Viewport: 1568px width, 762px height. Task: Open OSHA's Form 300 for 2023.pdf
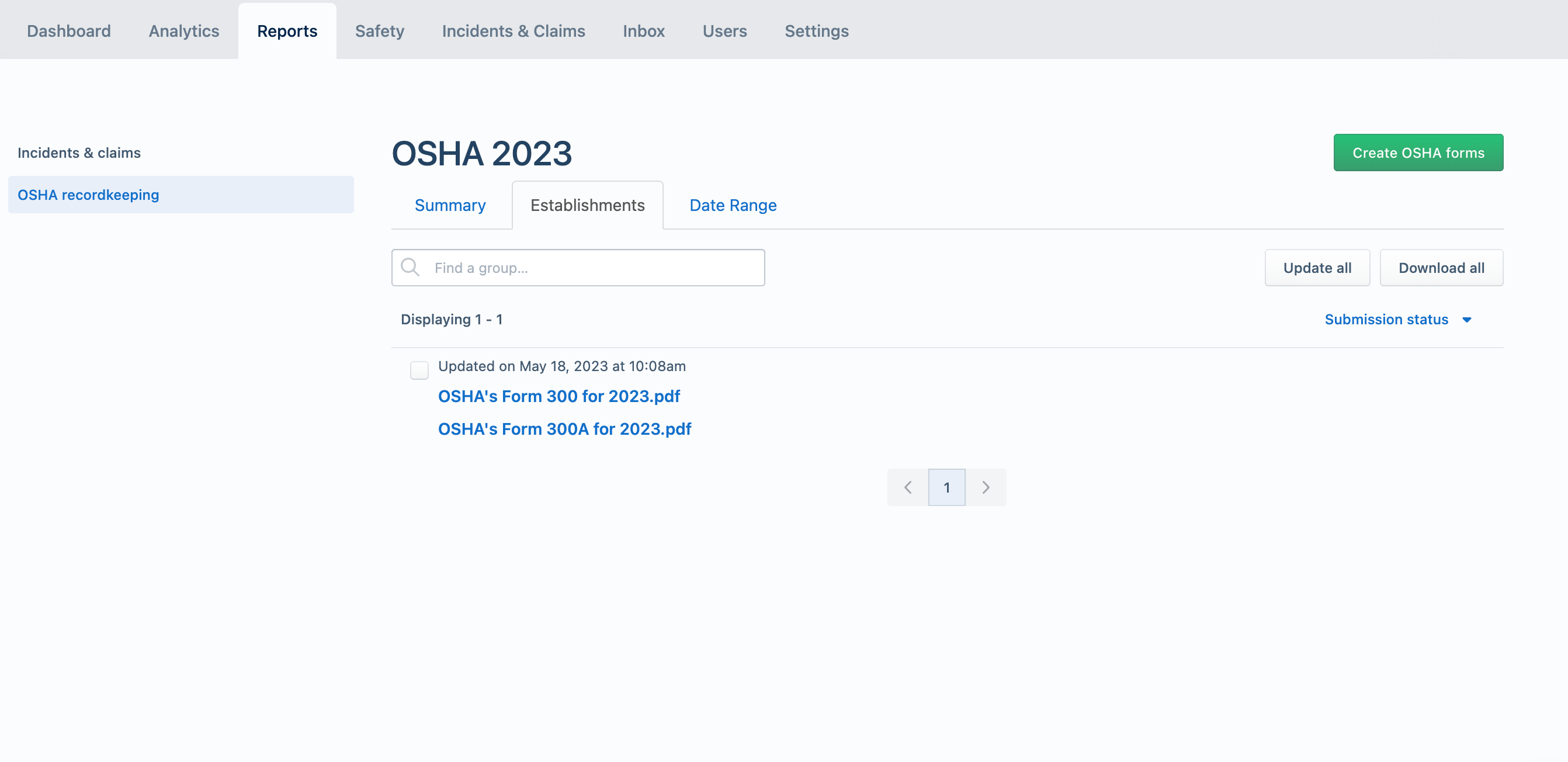click(558, 396)
